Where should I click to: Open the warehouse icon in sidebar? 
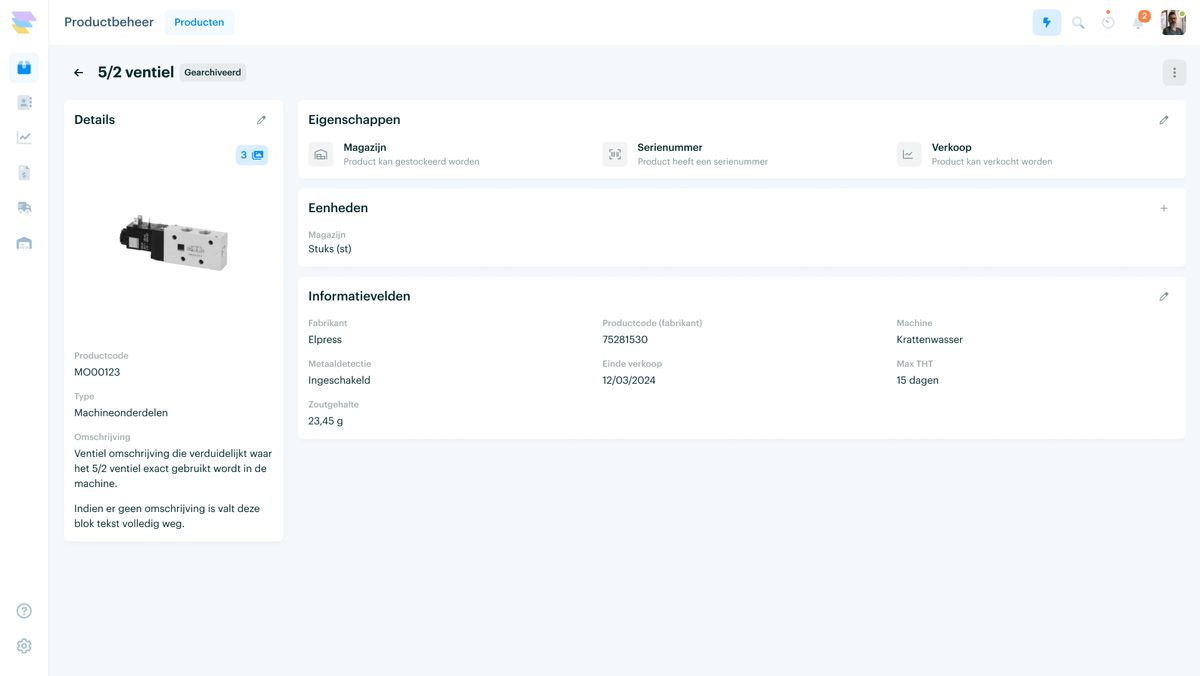(24, 243)
